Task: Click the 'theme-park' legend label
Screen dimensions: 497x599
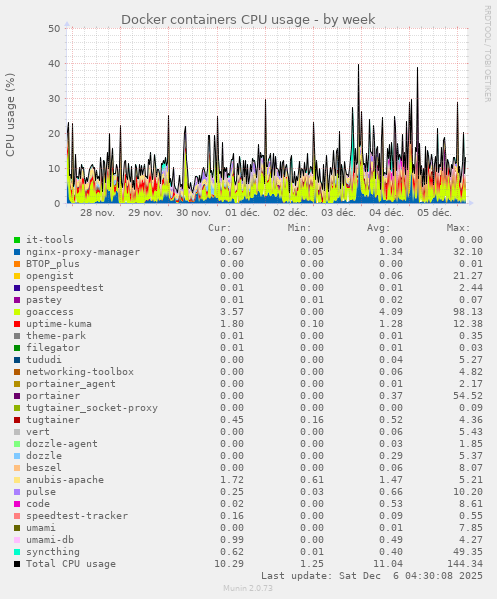Action: click(56, 336)
